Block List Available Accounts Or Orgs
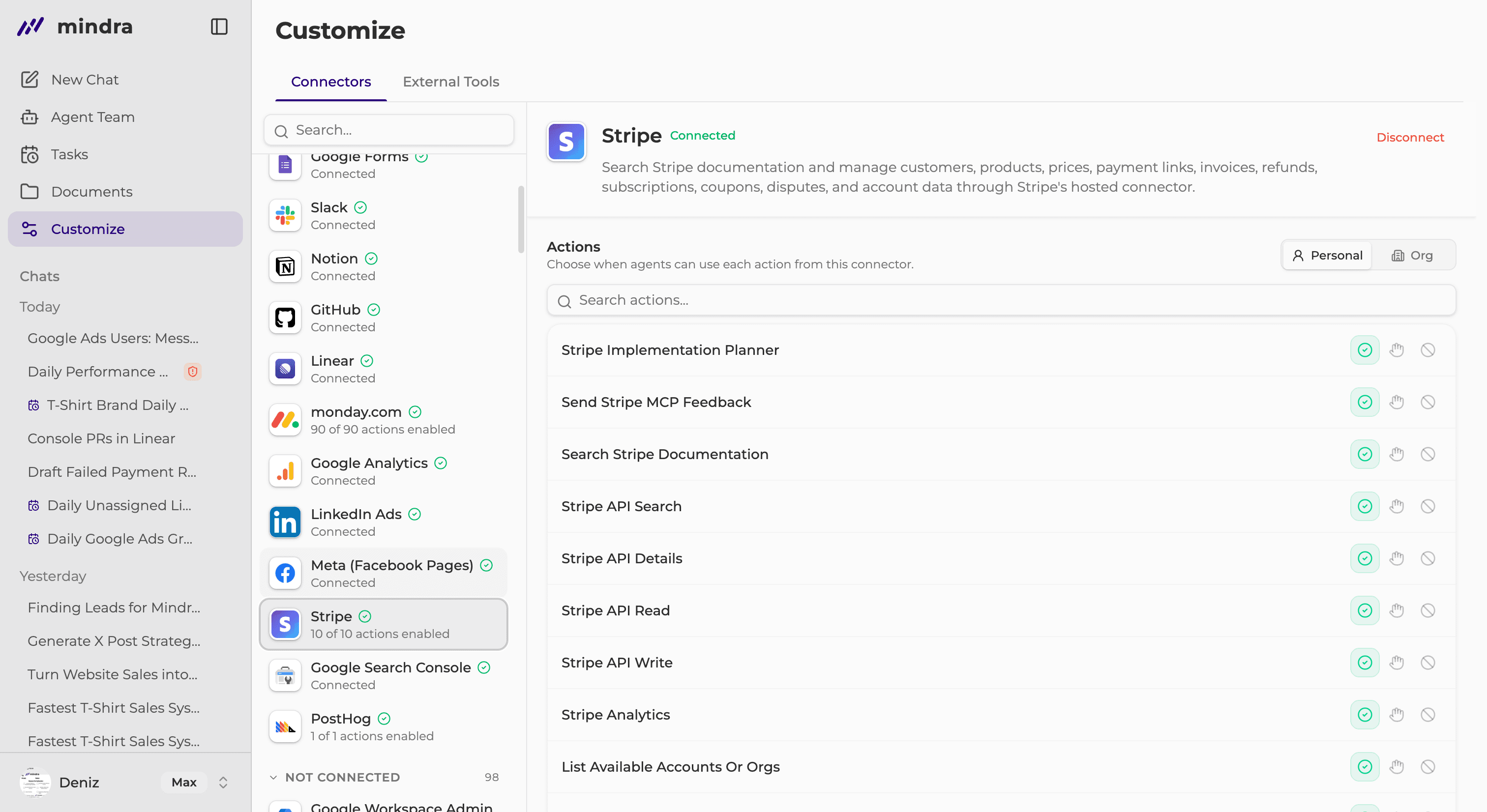1487x812 pixels. pos(1428,767)
